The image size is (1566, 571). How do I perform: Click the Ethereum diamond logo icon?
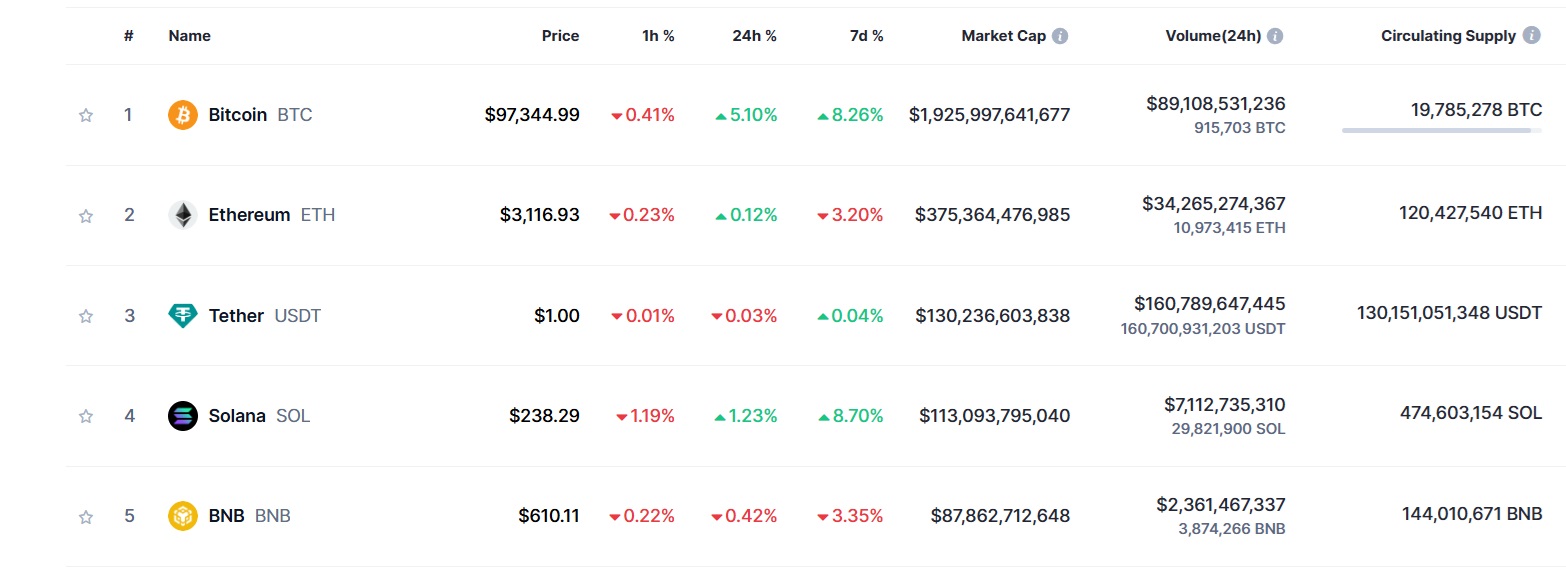pyautogui.click(x=183, y=215)
